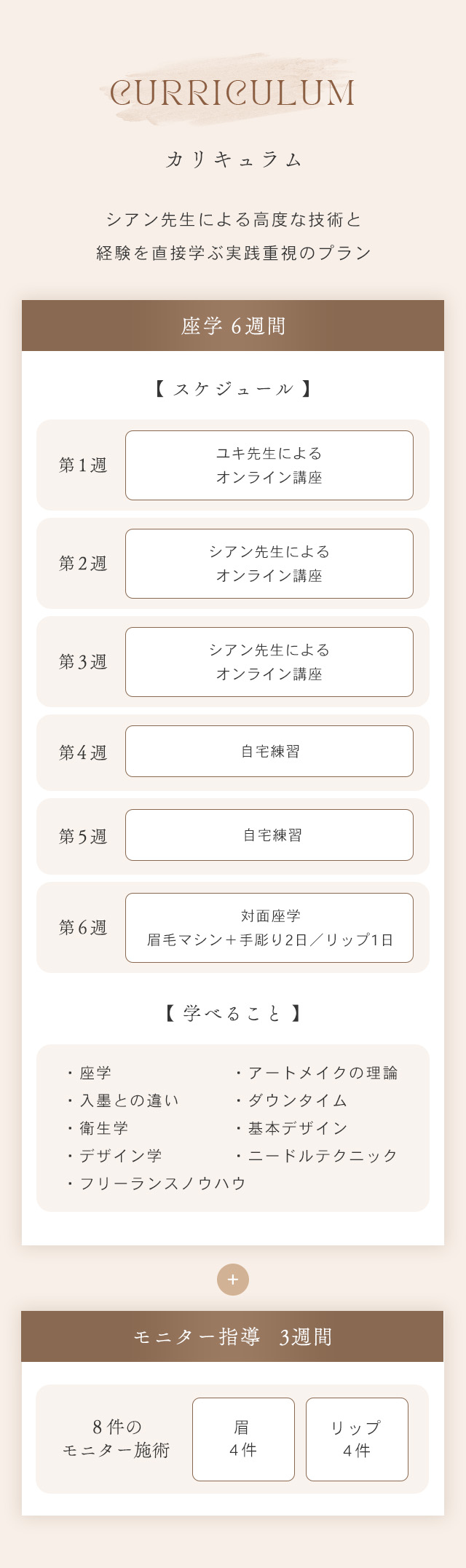
Task: Click the CURRICULUM title heading
Action: [233, 93]
